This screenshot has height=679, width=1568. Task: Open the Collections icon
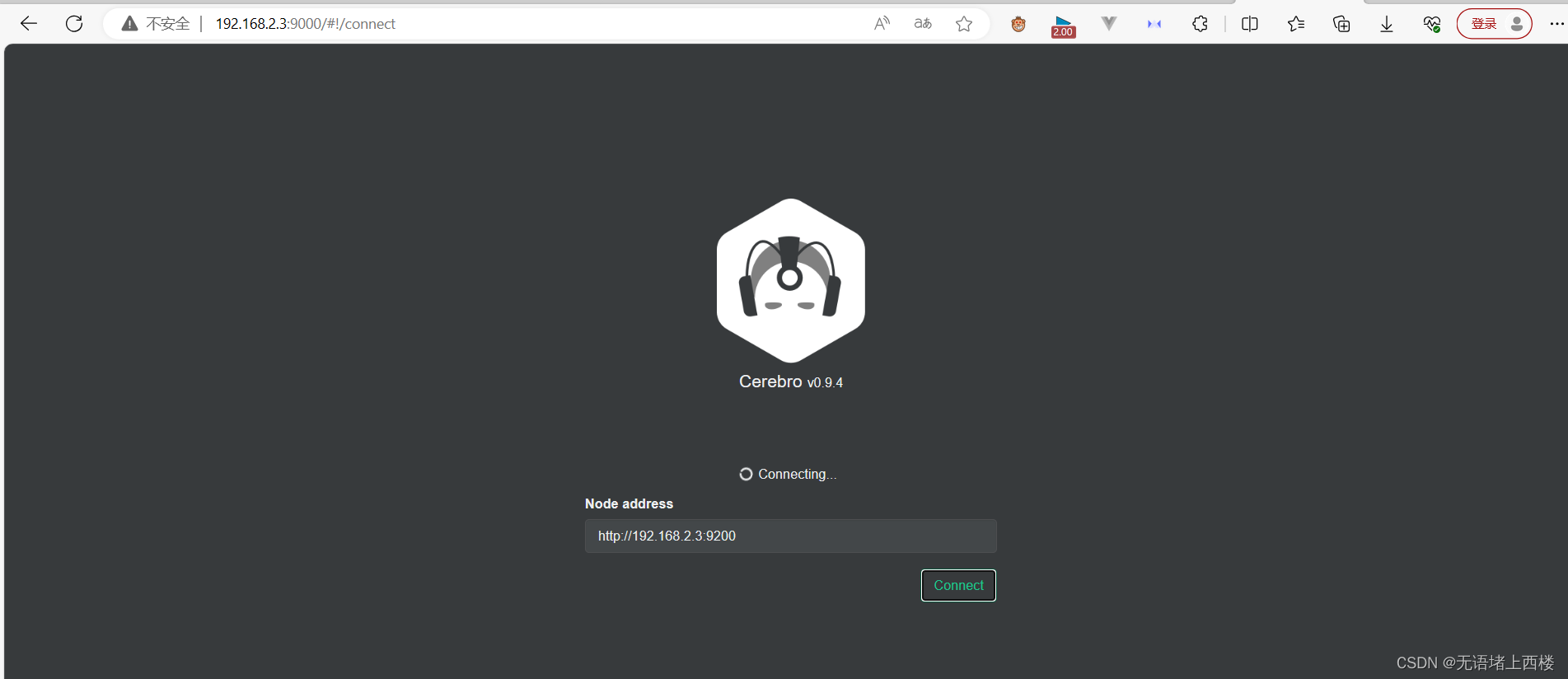[x=1341, y=24]
